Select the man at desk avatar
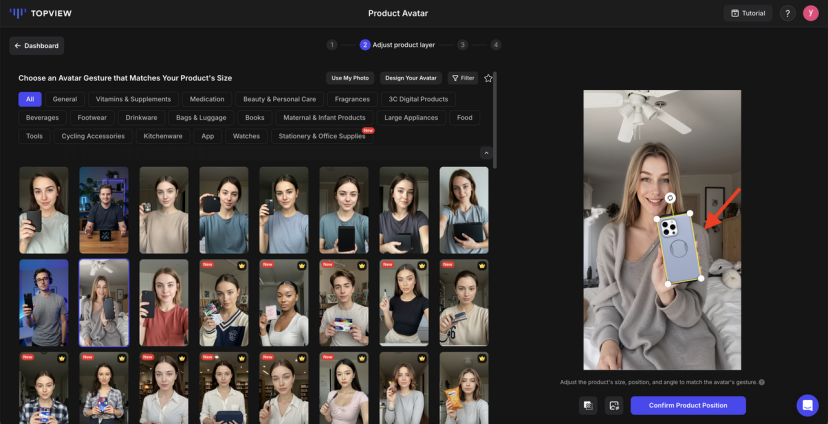The height and width of the screenshot is (424, 828). [104, 210]
